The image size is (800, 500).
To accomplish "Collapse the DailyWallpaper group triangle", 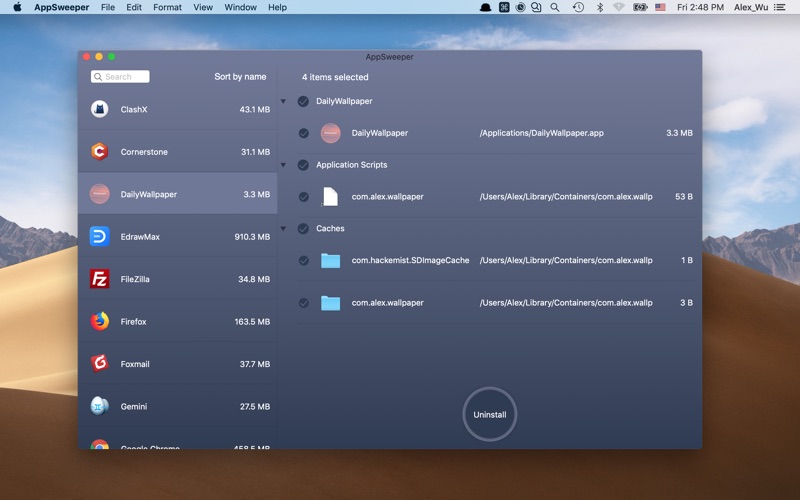I will click(x=283, y=101).
